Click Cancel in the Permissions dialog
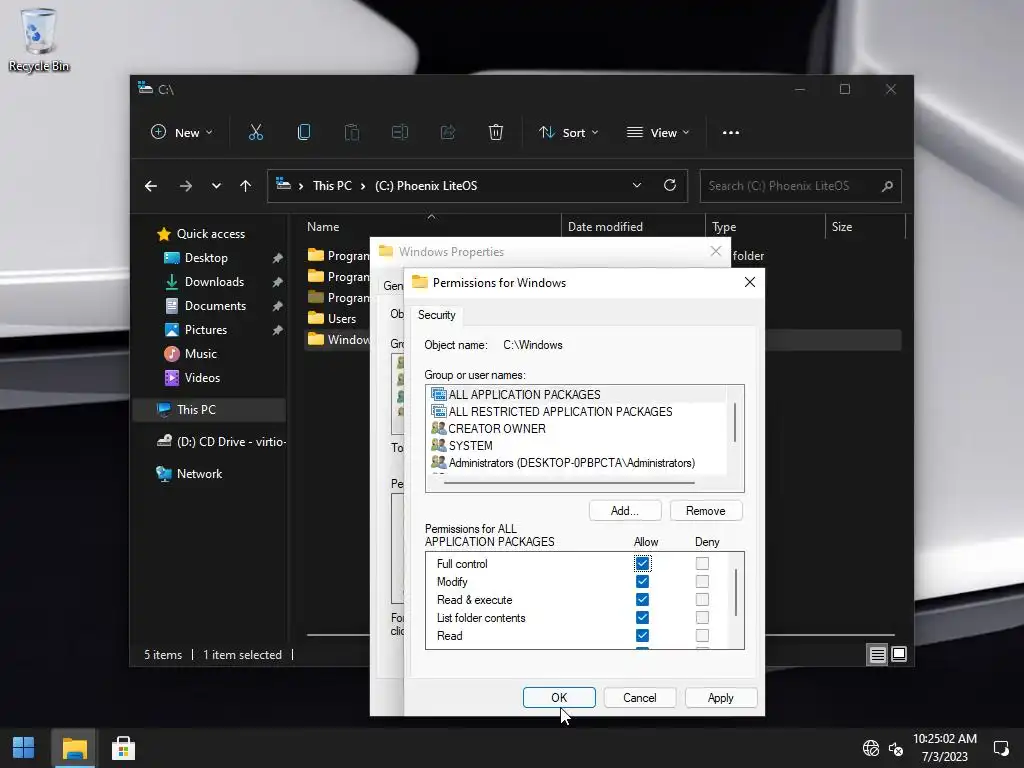 point(640,697)
